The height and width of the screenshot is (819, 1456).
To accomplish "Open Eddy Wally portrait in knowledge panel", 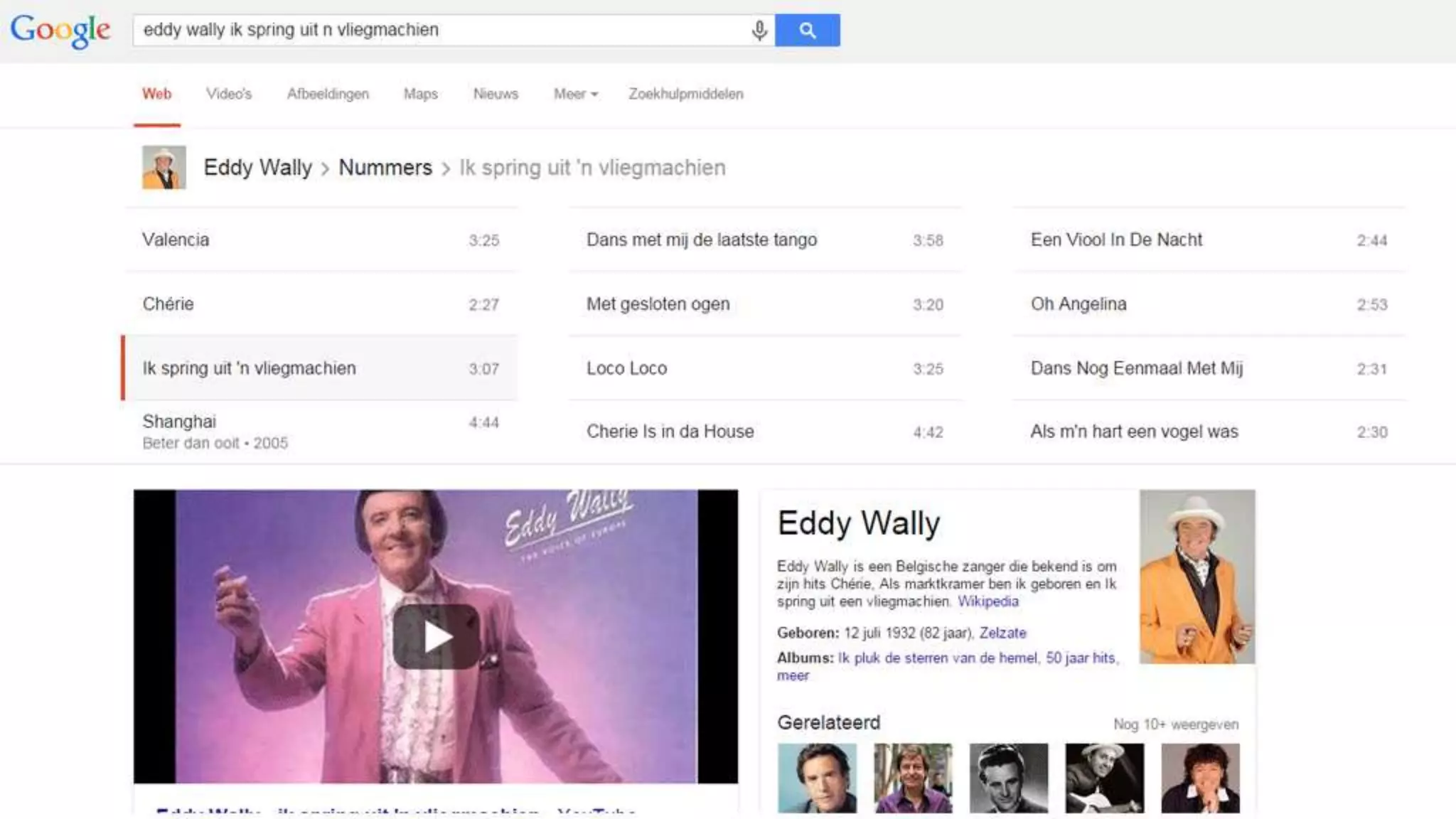I will (x=1197, y=577).
